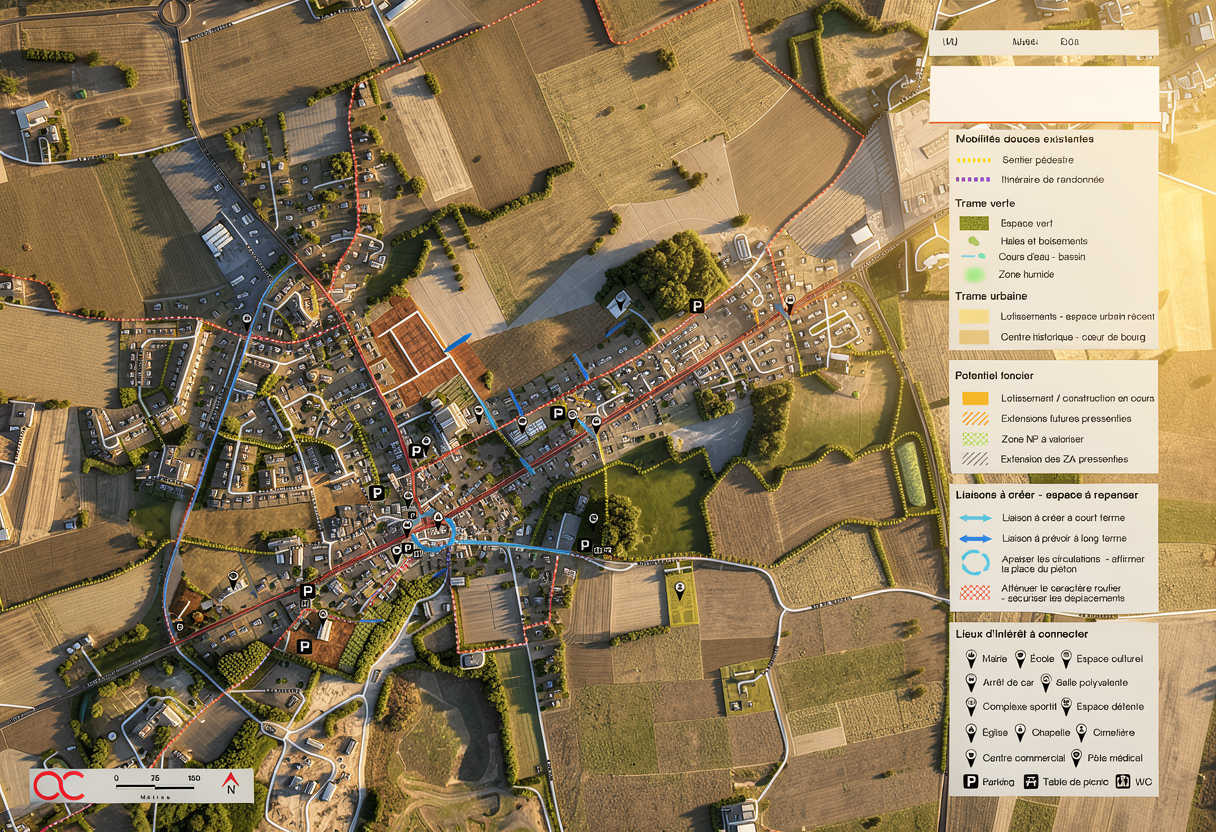The image size is (1216, 832).
Task: Select the Table de picnic legend icon
Action: tap(1031, 781)
